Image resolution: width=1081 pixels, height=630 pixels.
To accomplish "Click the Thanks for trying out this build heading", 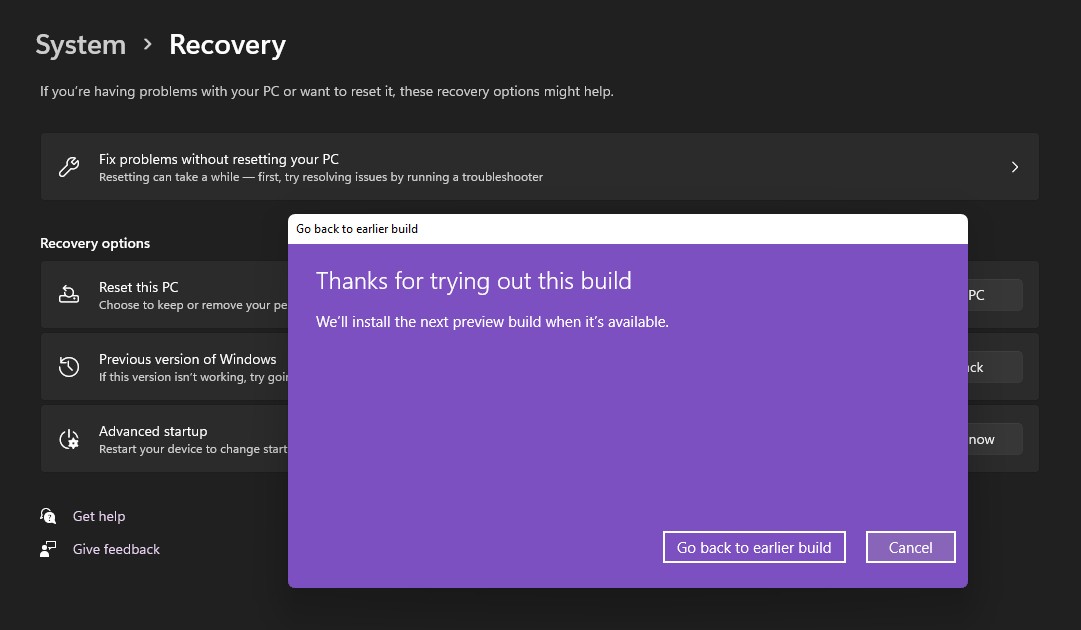I will (474, 281).
